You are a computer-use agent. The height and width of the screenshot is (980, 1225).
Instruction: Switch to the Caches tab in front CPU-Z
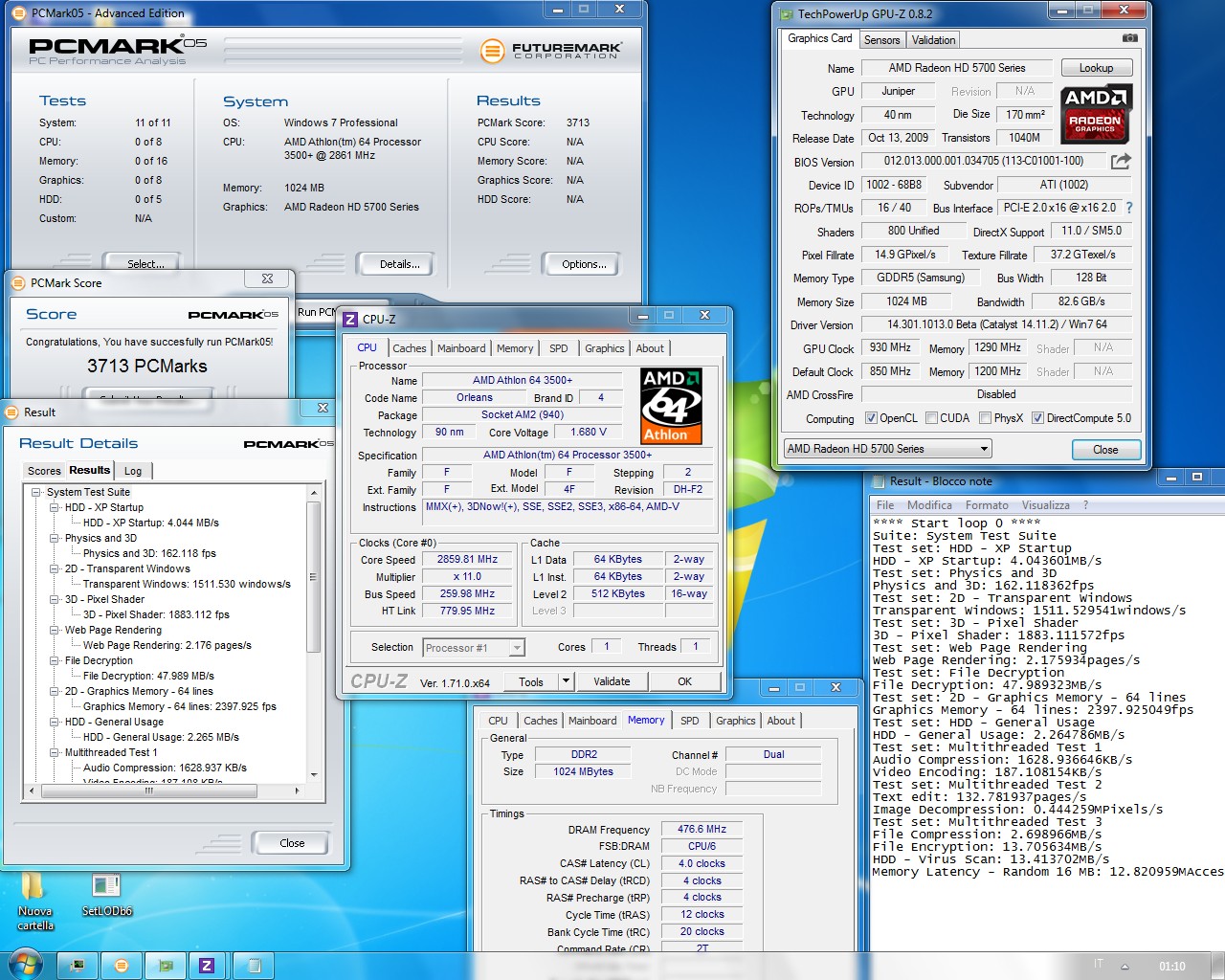[x=410, y=348]
